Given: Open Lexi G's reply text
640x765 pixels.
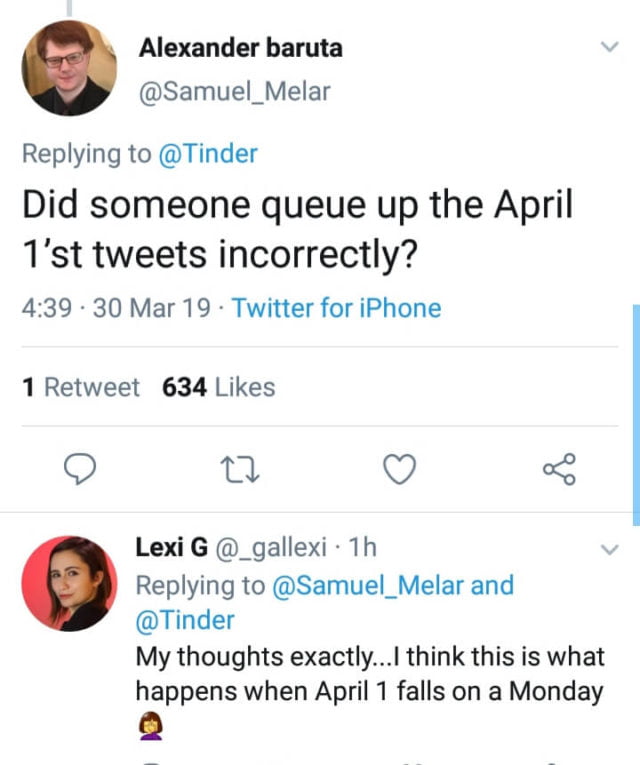Looking at the screenshot, I should 370,674.
